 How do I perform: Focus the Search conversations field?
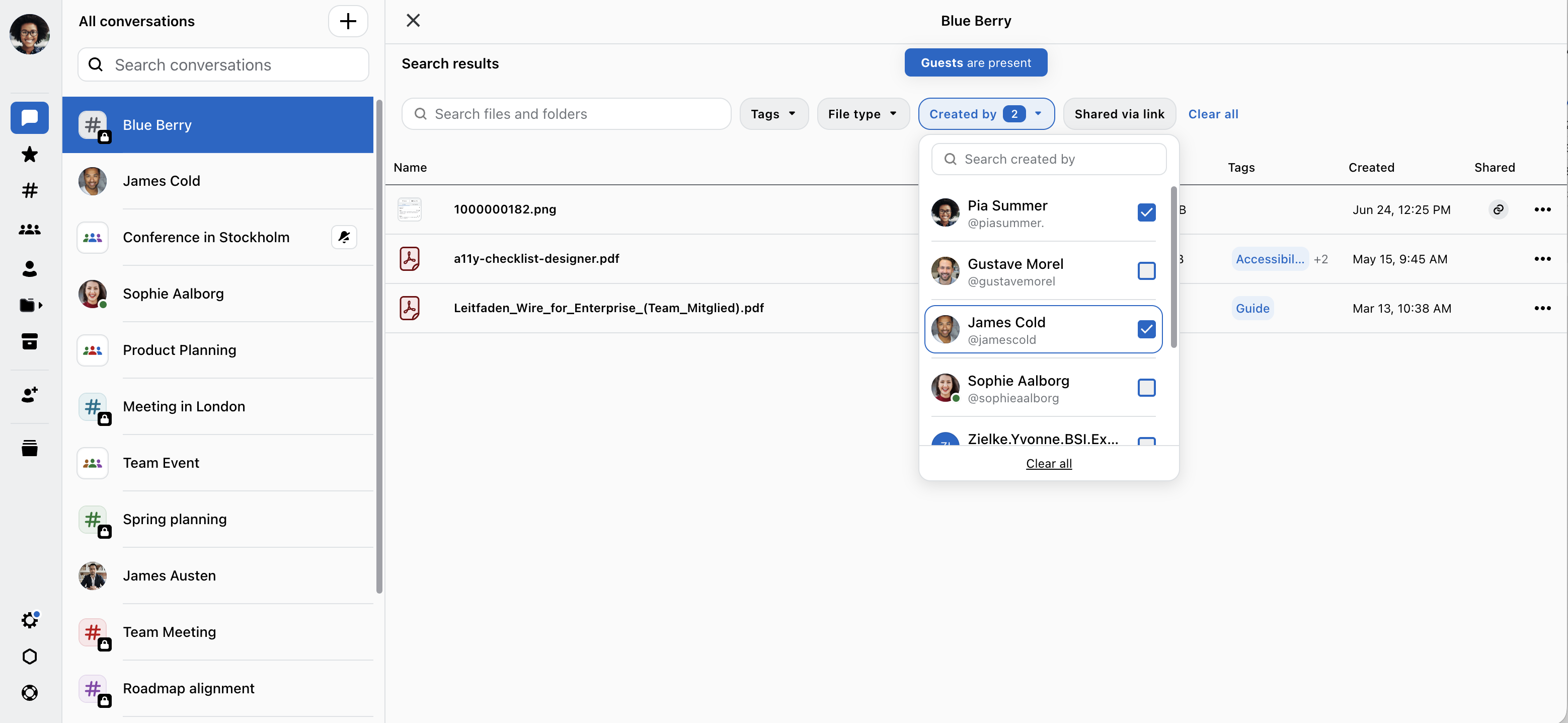coord(223,64)
